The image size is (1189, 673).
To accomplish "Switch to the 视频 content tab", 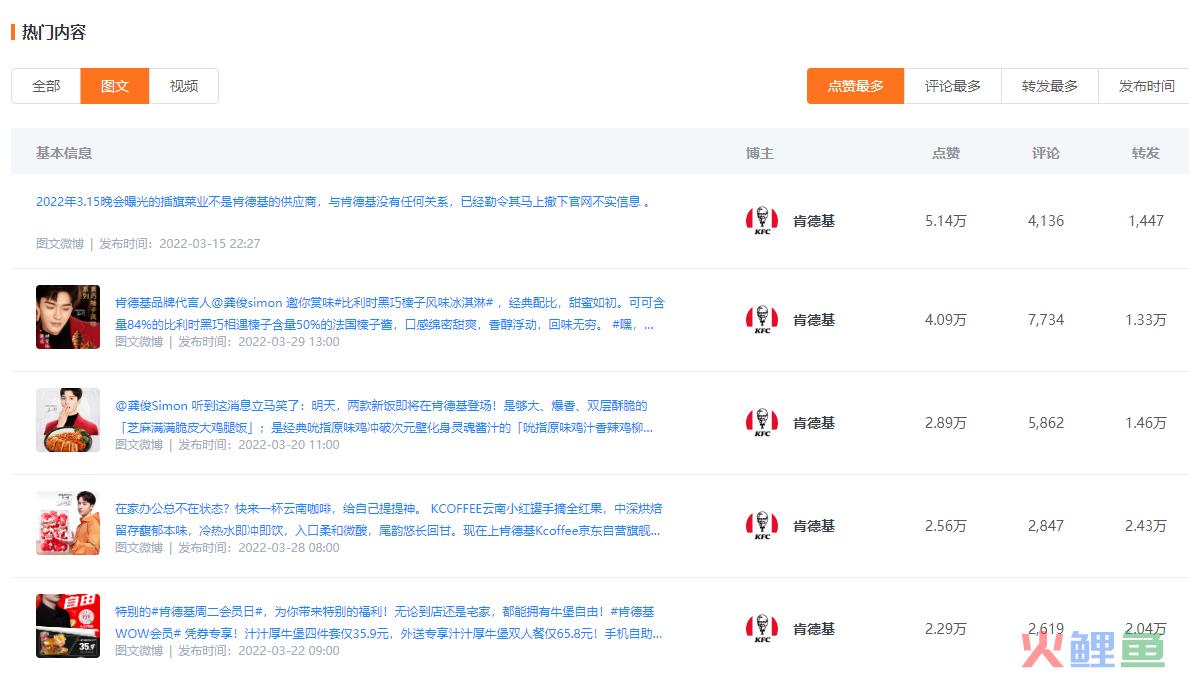I will point(184,86).
